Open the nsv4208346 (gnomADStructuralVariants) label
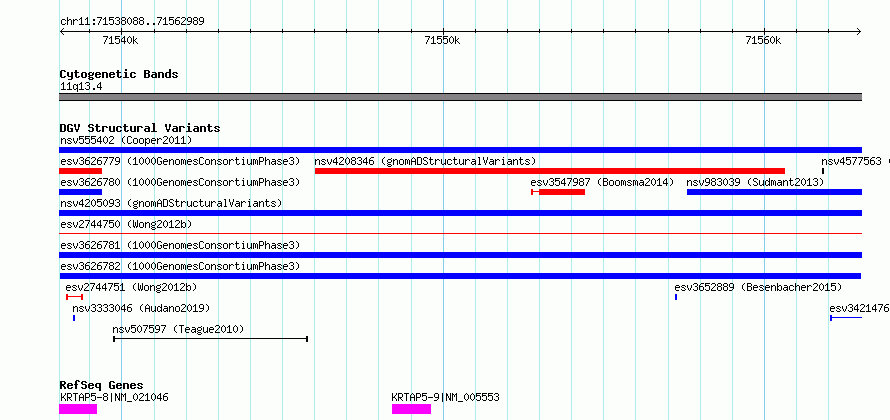This screenshot has width=890, height=420. (x=426, y=161)
